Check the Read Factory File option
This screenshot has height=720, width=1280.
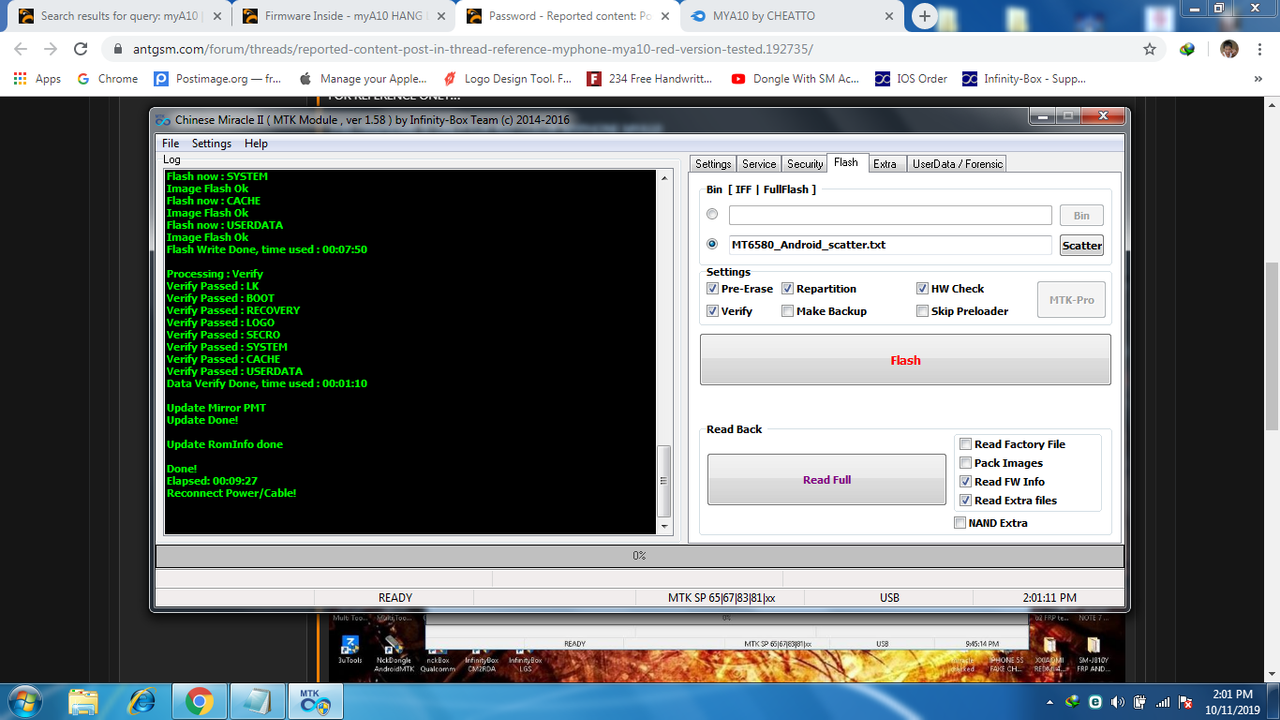[x=966, y=444]
